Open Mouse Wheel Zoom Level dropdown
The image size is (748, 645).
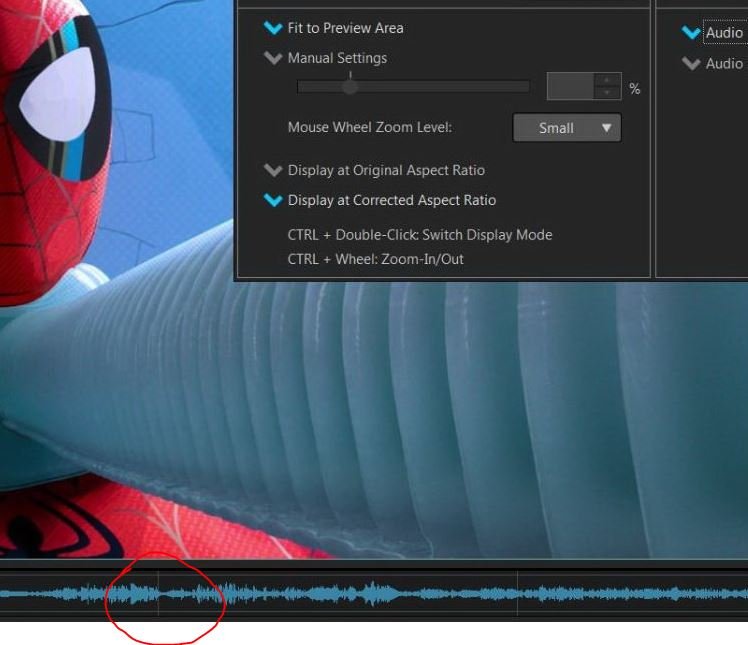(x=566, y=128)
